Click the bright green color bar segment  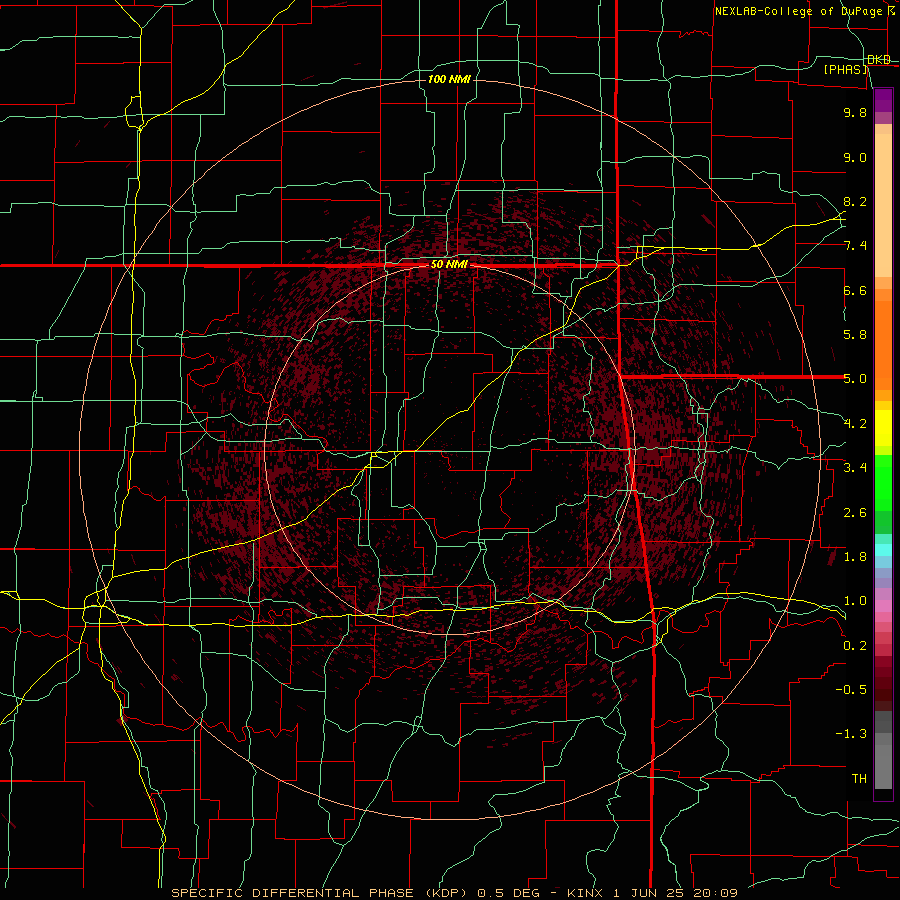coord(883,483)
